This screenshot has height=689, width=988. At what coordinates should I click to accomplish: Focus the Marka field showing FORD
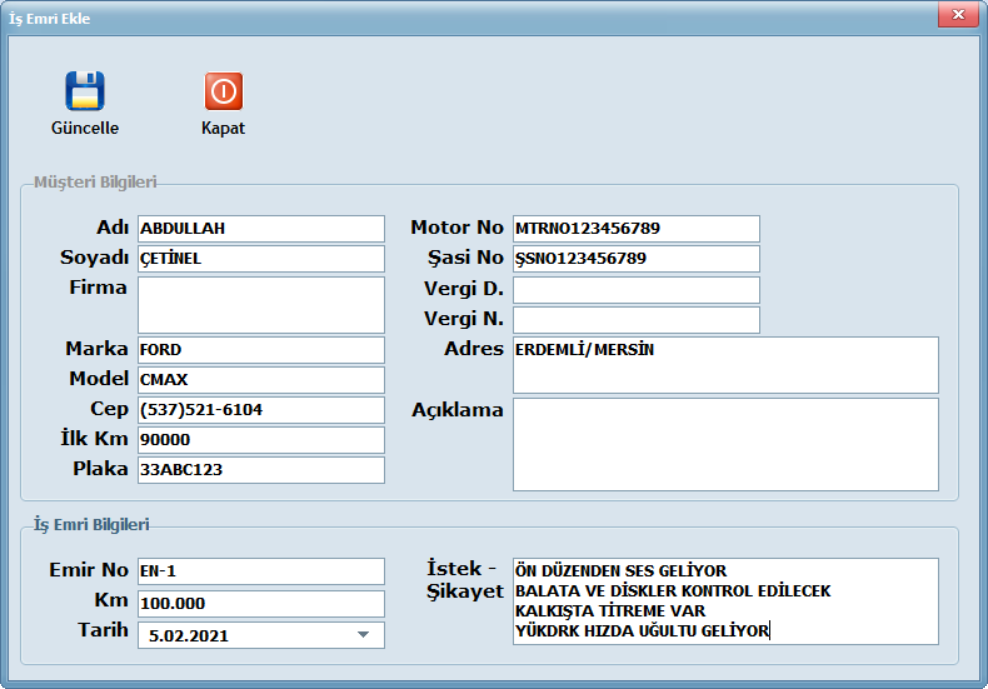[x=261, y=350]
